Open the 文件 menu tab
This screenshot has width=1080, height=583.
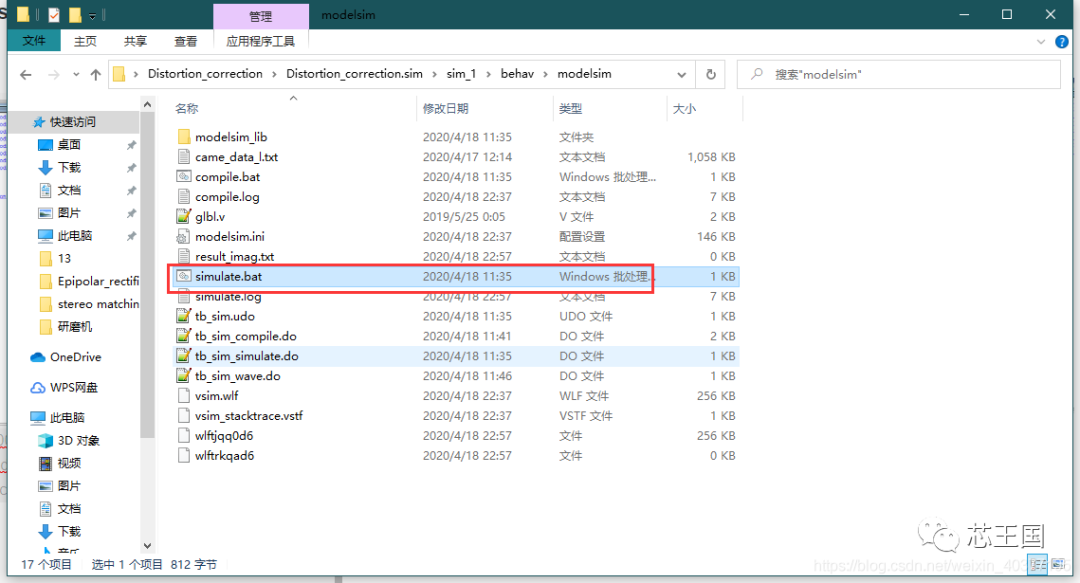coord(34,41)
